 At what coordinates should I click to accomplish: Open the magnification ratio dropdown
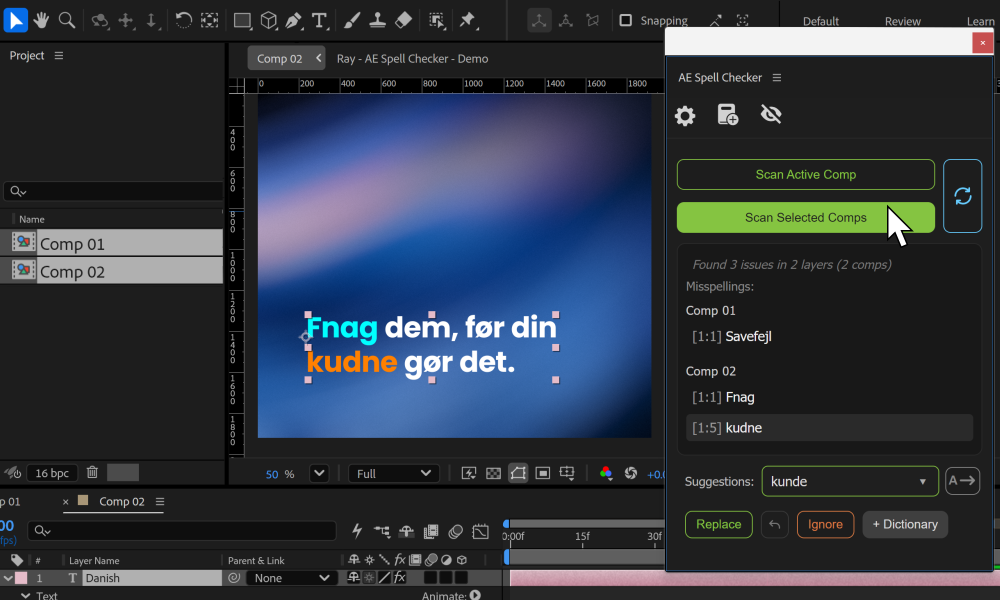click(x=319, y=474)
